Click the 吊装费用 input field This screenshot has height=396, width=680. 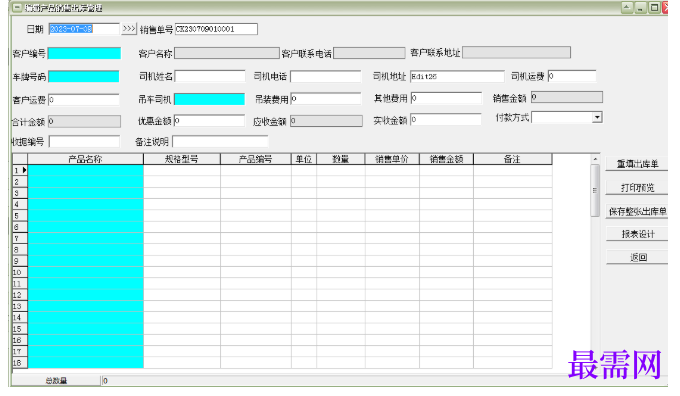click(x=326, y=98)
